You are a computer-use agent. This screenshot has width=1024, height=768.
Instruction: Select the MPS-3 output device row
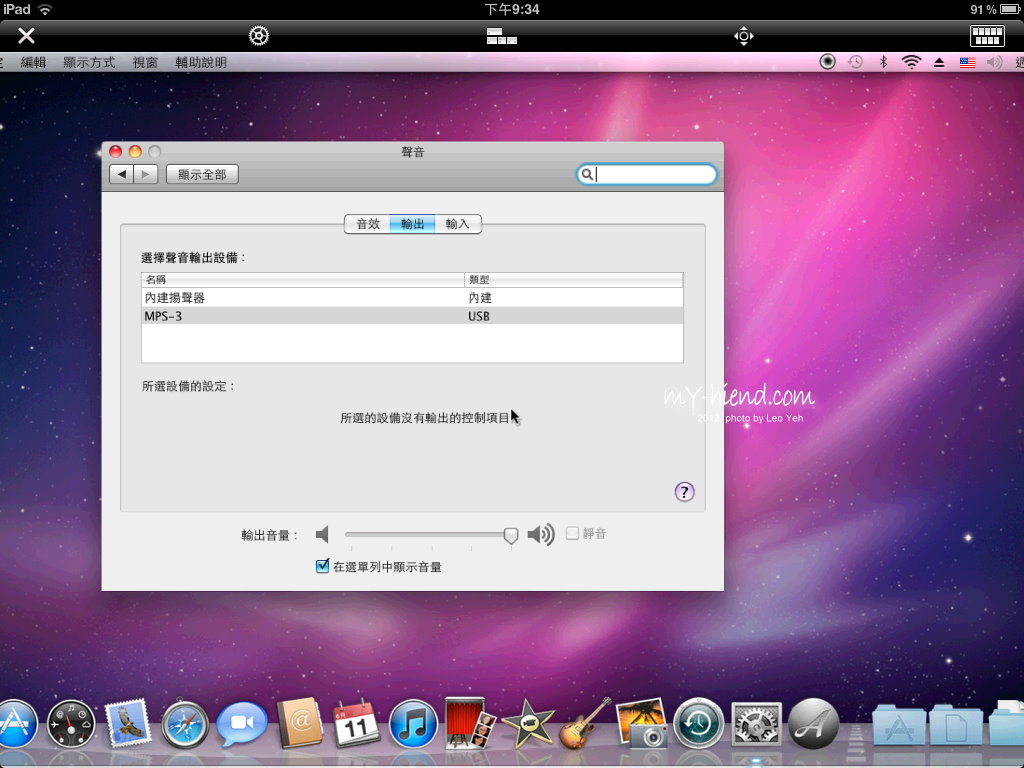(412, 316)
